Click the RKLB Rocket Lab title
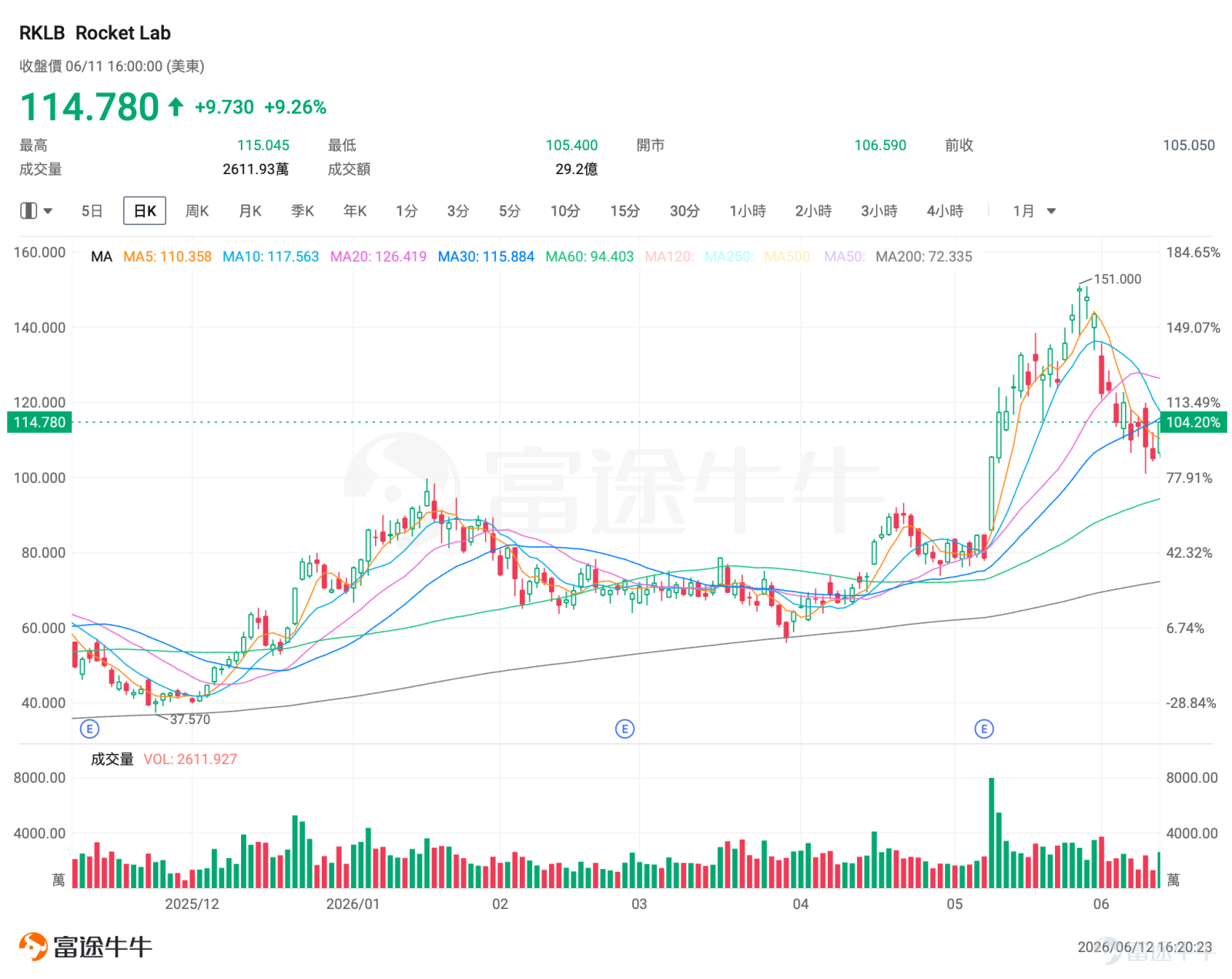 95,33
